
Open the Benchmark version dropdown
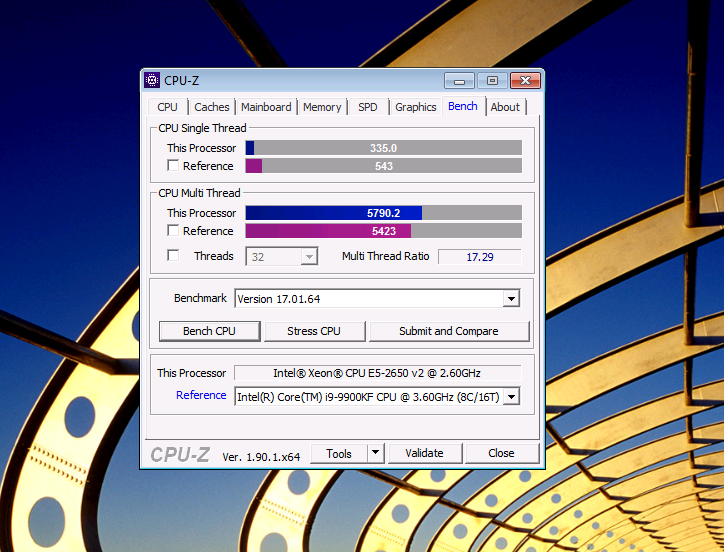tap(511, 298)
